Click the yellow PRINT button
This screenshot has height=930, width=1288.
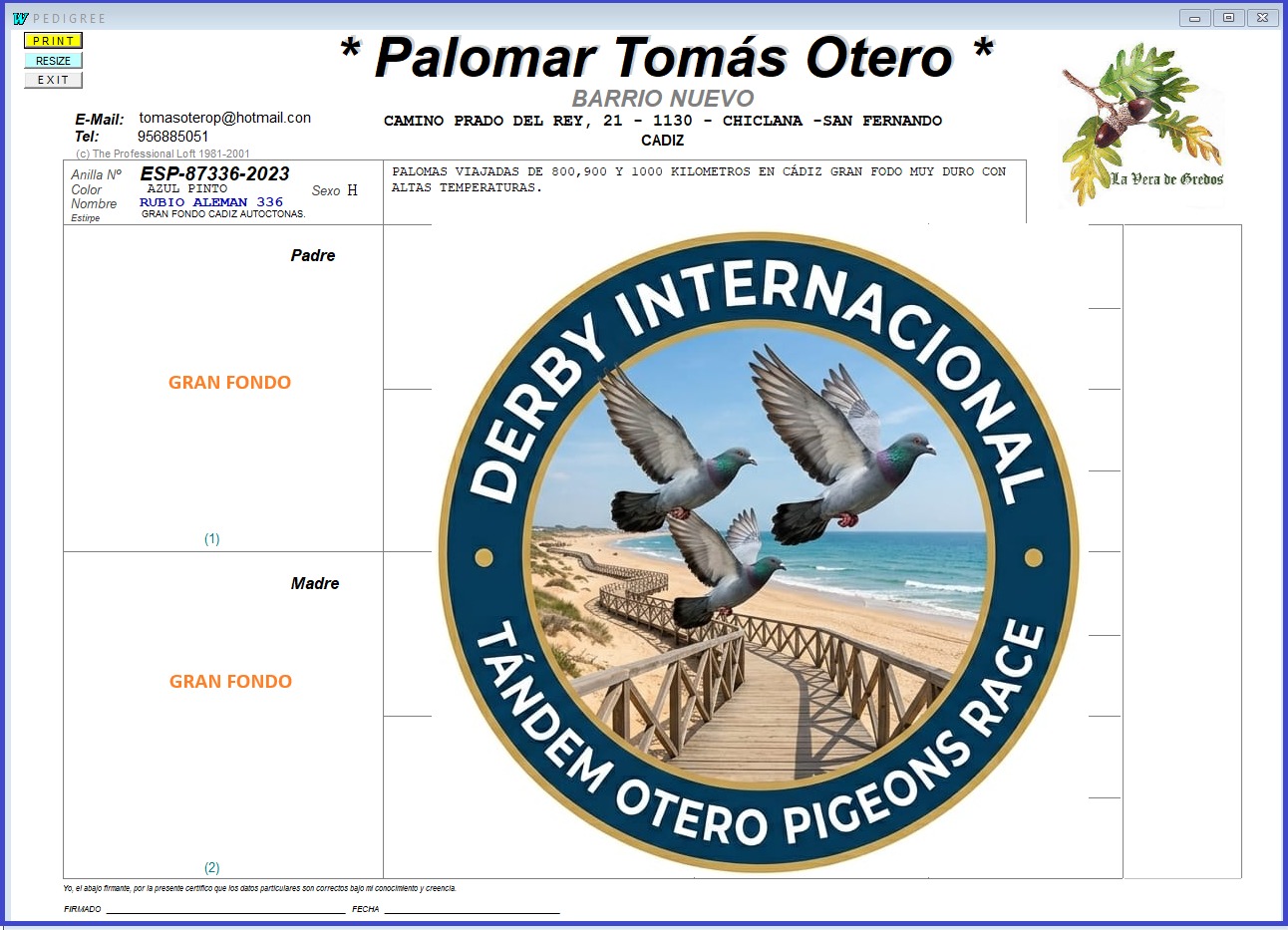coord(53,41)
